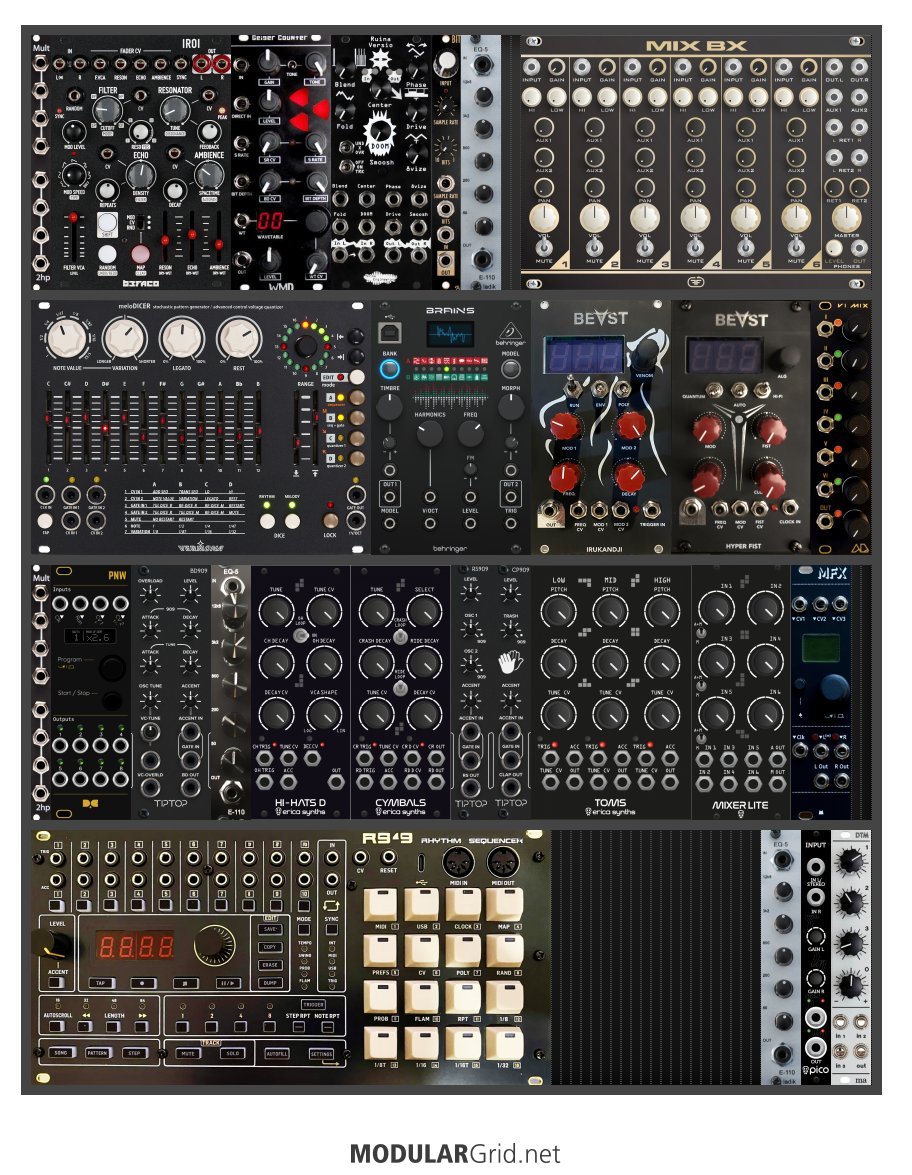Click the MIDI IN port on R949
The image size is (912, 1175).
459,863
